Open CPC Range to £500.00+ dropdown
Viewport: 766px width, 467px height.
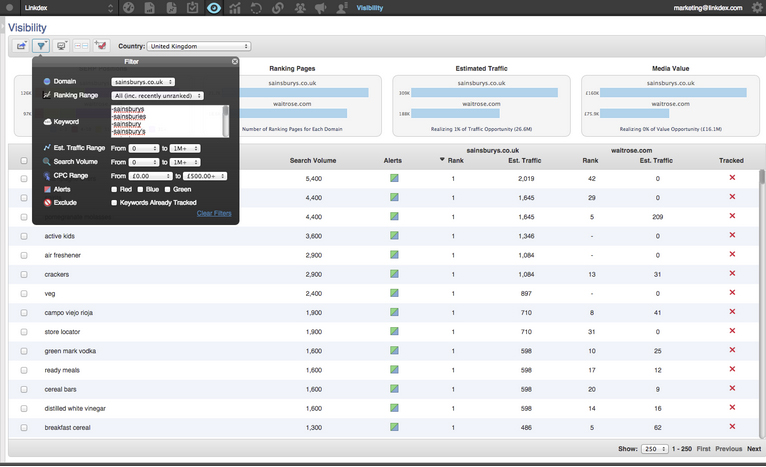(x=205, y=176)
